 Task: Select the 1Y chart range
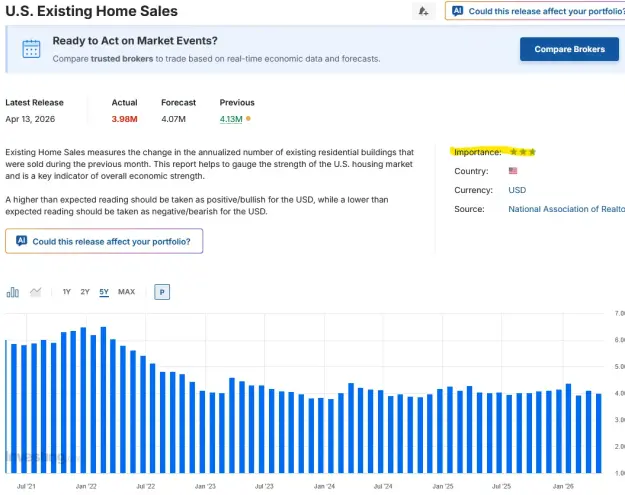coord(67,292)
